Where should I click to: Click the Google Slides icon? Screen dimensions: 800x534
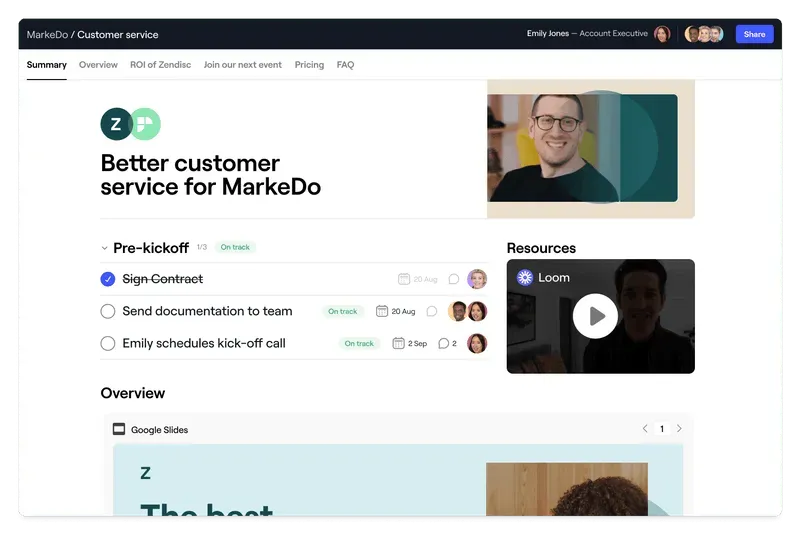(119, 429)
